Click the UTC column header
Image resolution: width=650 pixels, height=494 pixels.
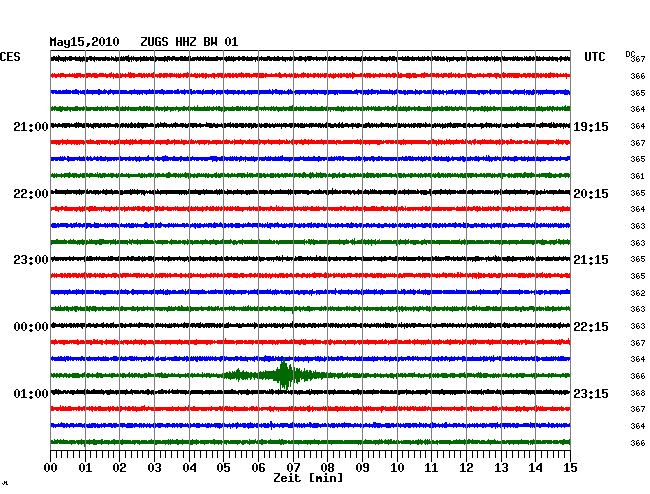(x=594, y=56)
